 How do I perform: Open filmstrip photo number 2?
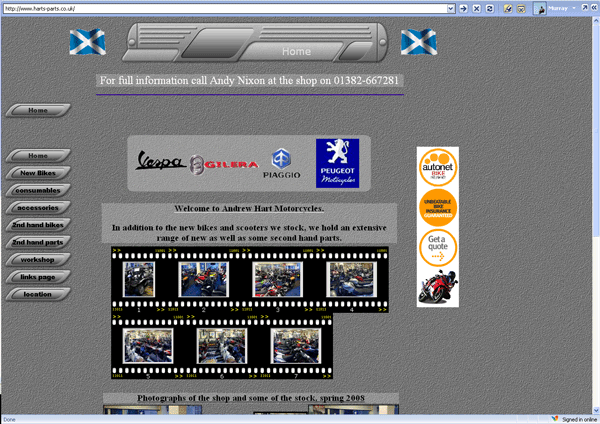click(x=204, y=279)
